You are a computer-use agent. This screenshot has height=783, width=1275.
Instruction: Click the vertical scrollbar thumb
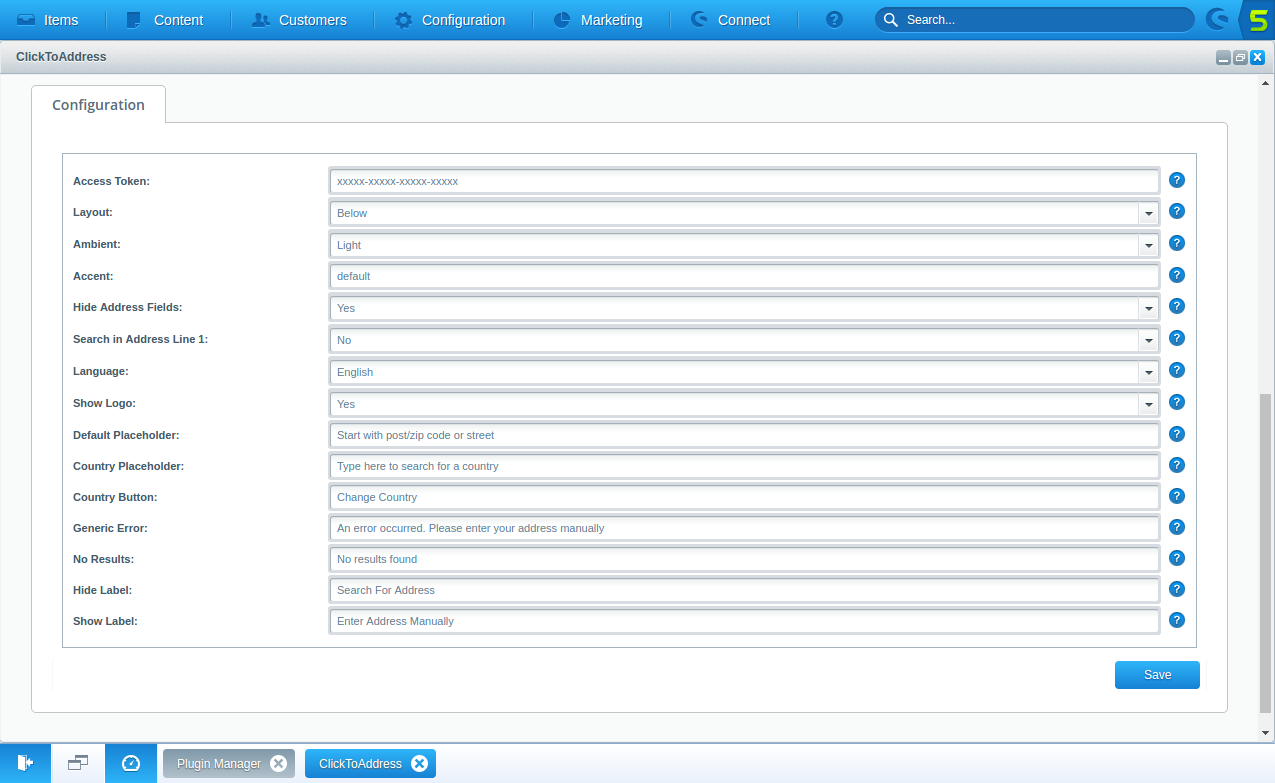point(1266,552)
